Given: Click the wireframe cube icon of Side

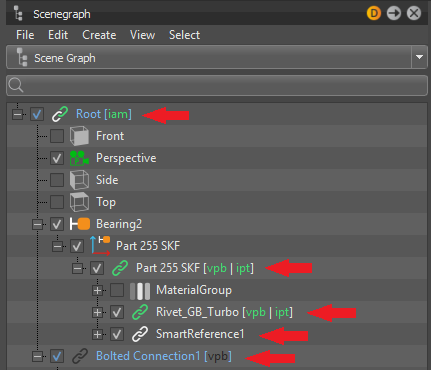Looking at the screenshot, I should pyautogui.click(x=79, y=180).
